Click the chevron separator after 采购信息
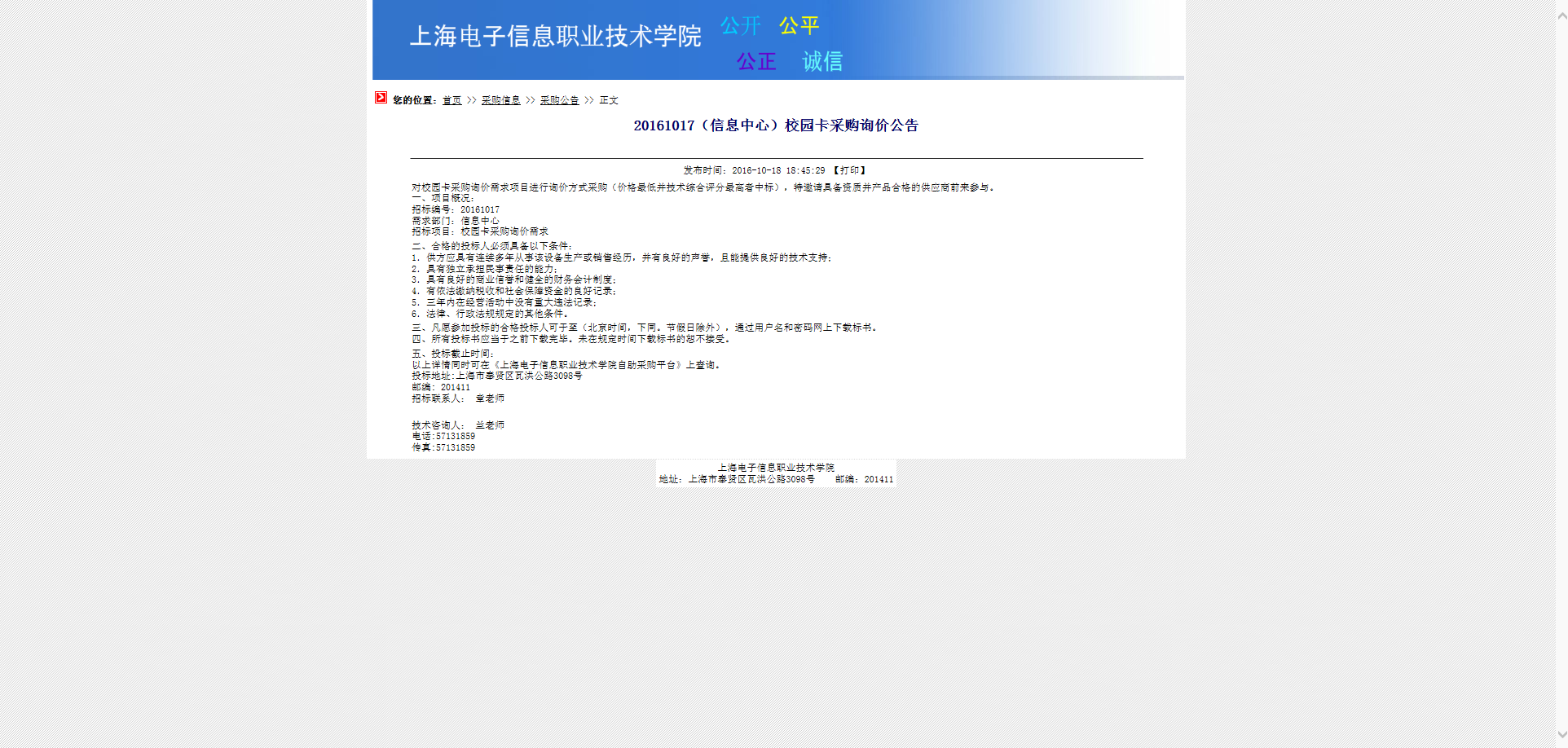The height and width of the screenshot is (748, 1568). click(531, 100)
